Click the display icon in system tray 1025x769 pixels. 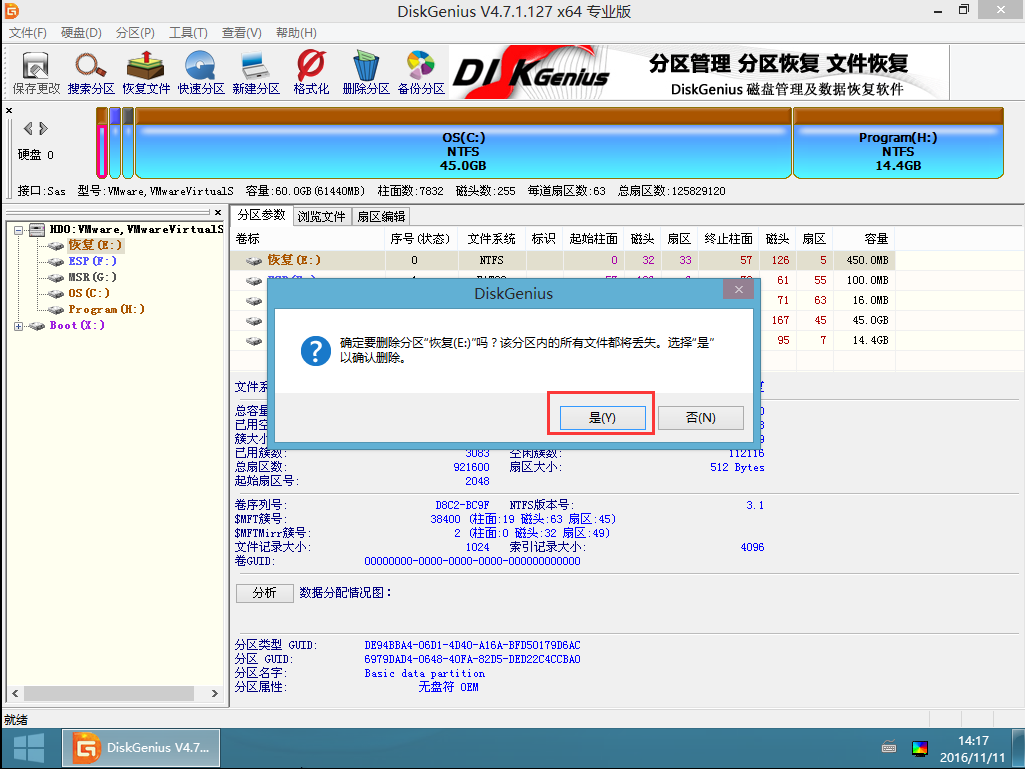(919, 748)
